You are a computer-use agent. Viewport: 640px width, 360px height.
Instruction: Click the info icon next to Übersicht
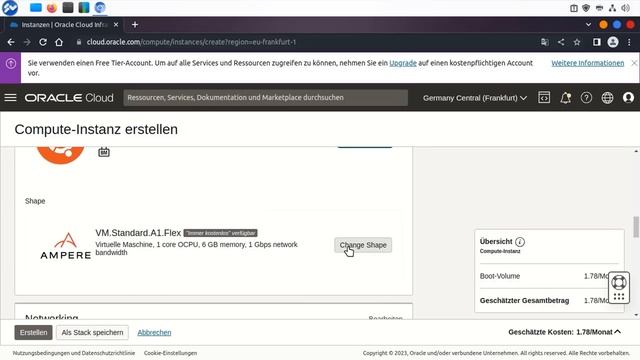520,242
